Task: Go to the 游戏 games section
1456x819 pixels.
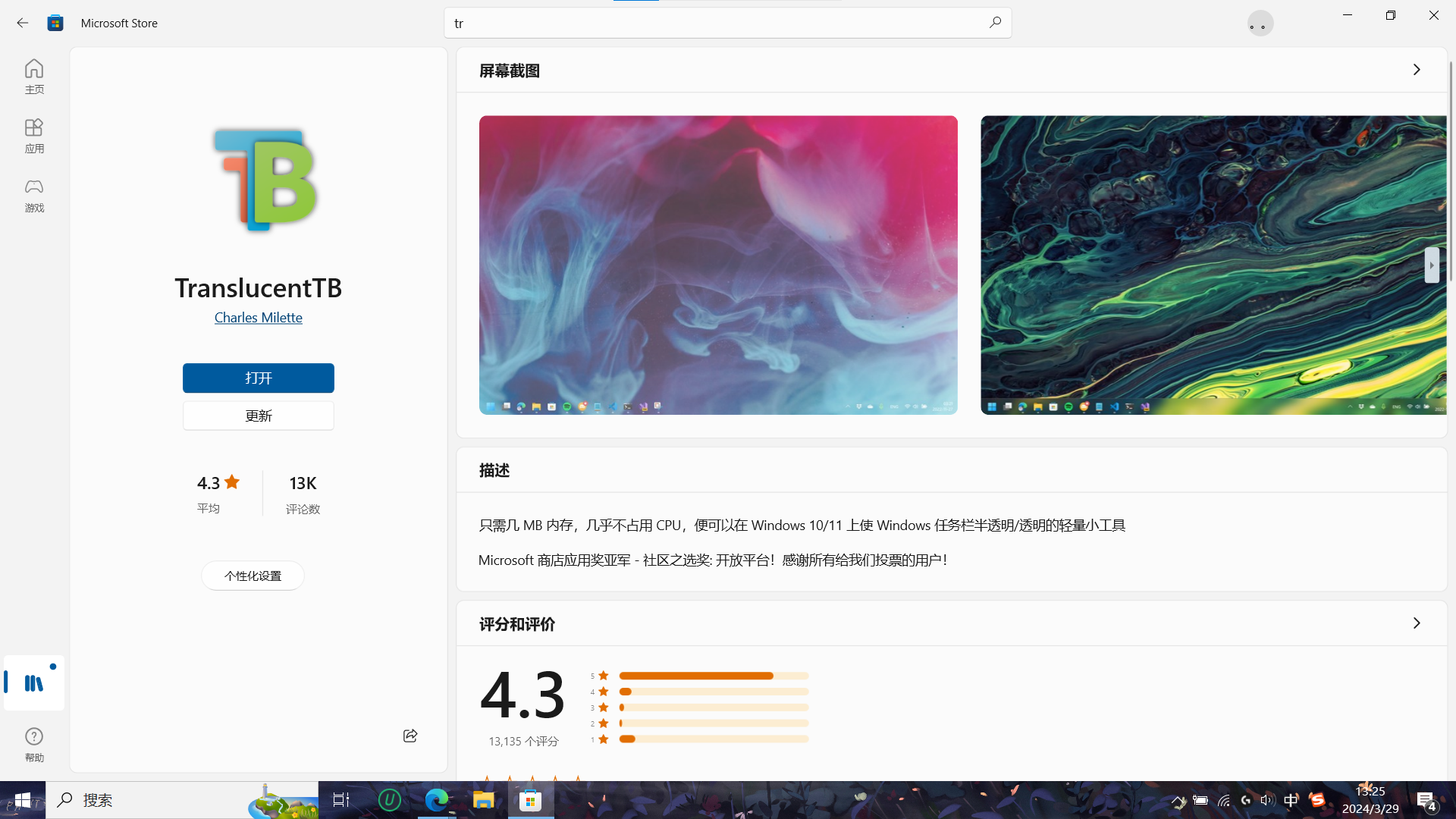Action: [34, 195]
